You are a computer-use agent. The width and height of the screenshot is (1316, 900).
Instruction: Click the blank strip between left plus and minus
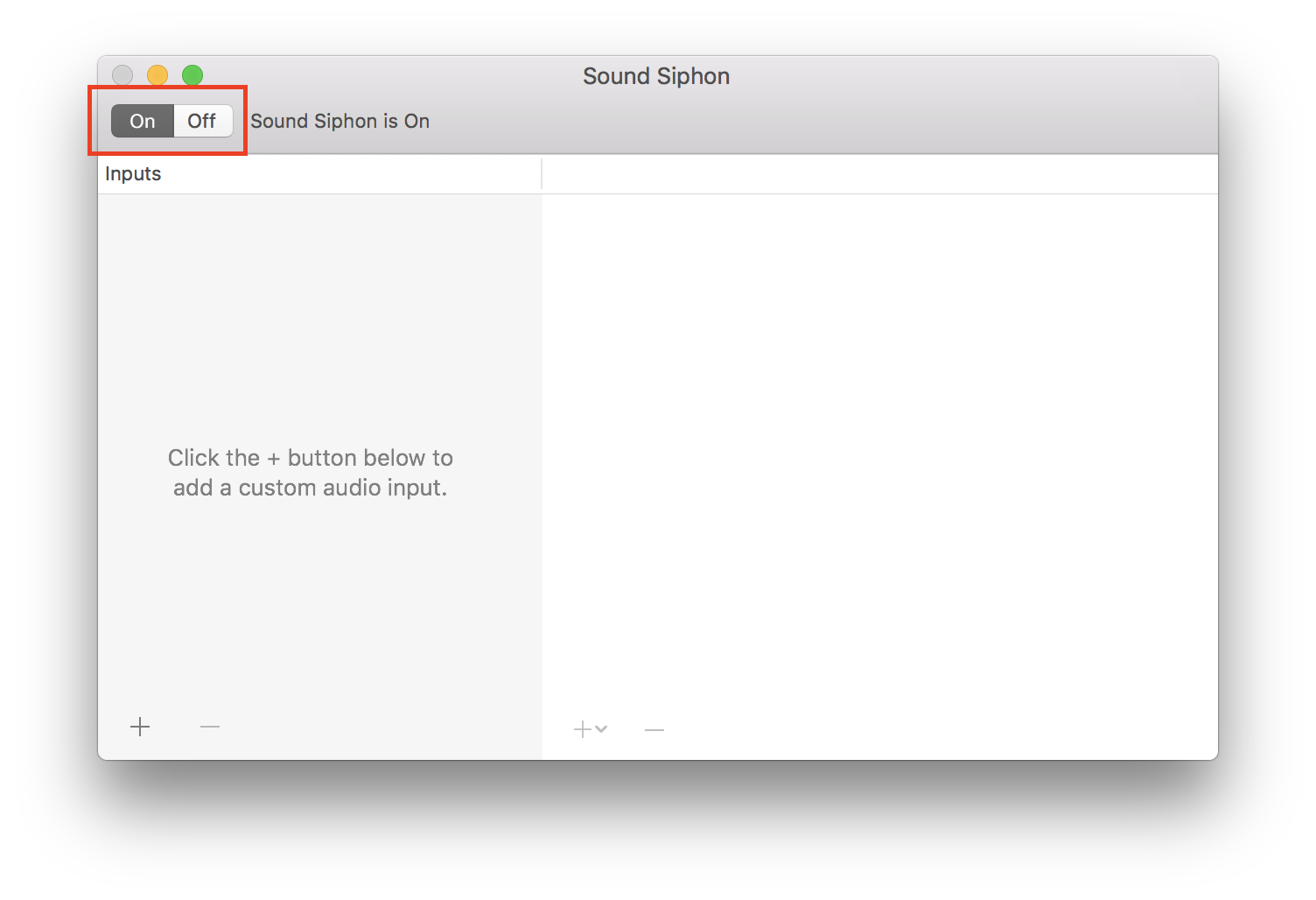(175, 727)
